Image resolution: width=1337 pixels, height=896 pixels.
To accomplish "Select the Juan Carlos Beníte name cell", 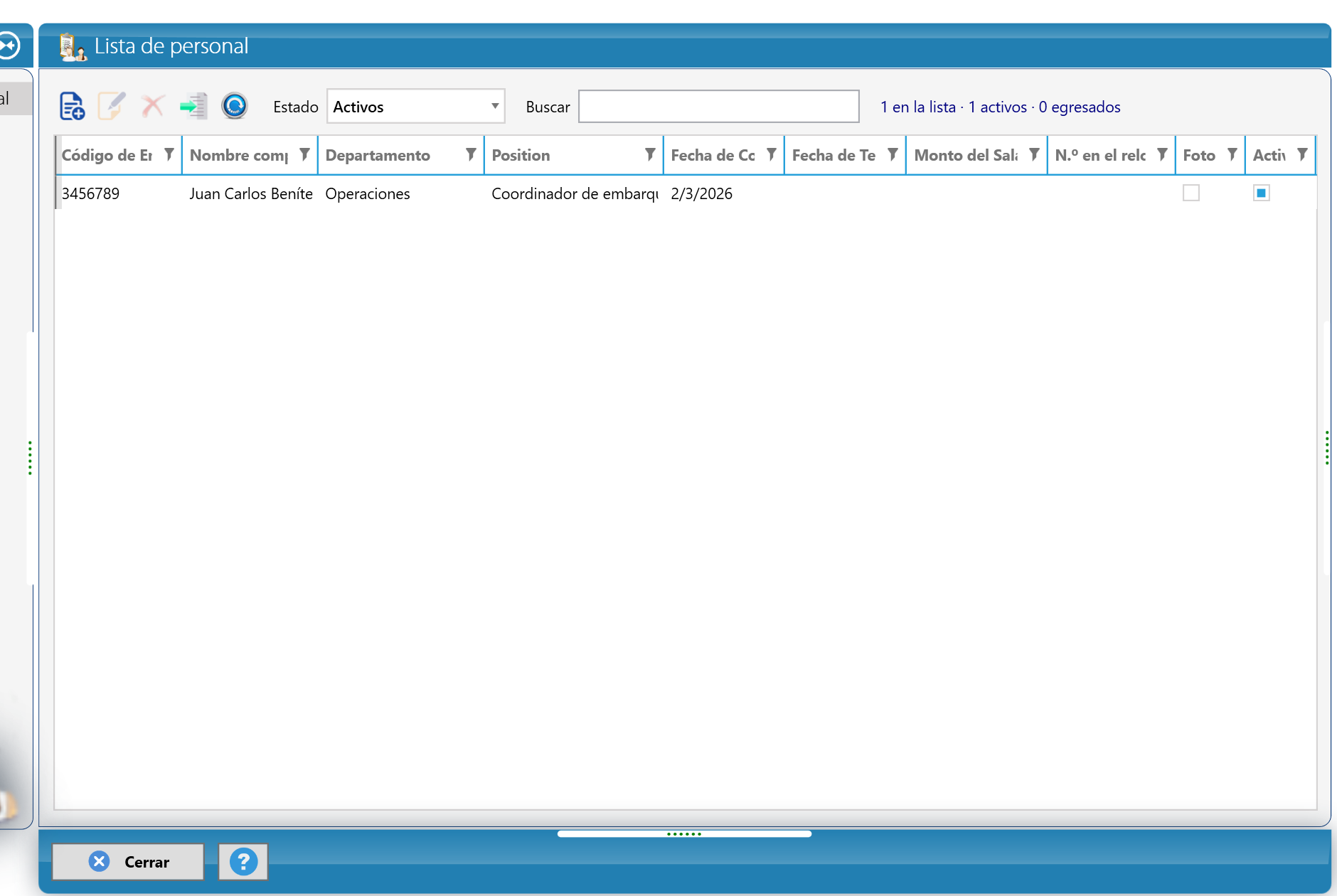I will 251,193.
